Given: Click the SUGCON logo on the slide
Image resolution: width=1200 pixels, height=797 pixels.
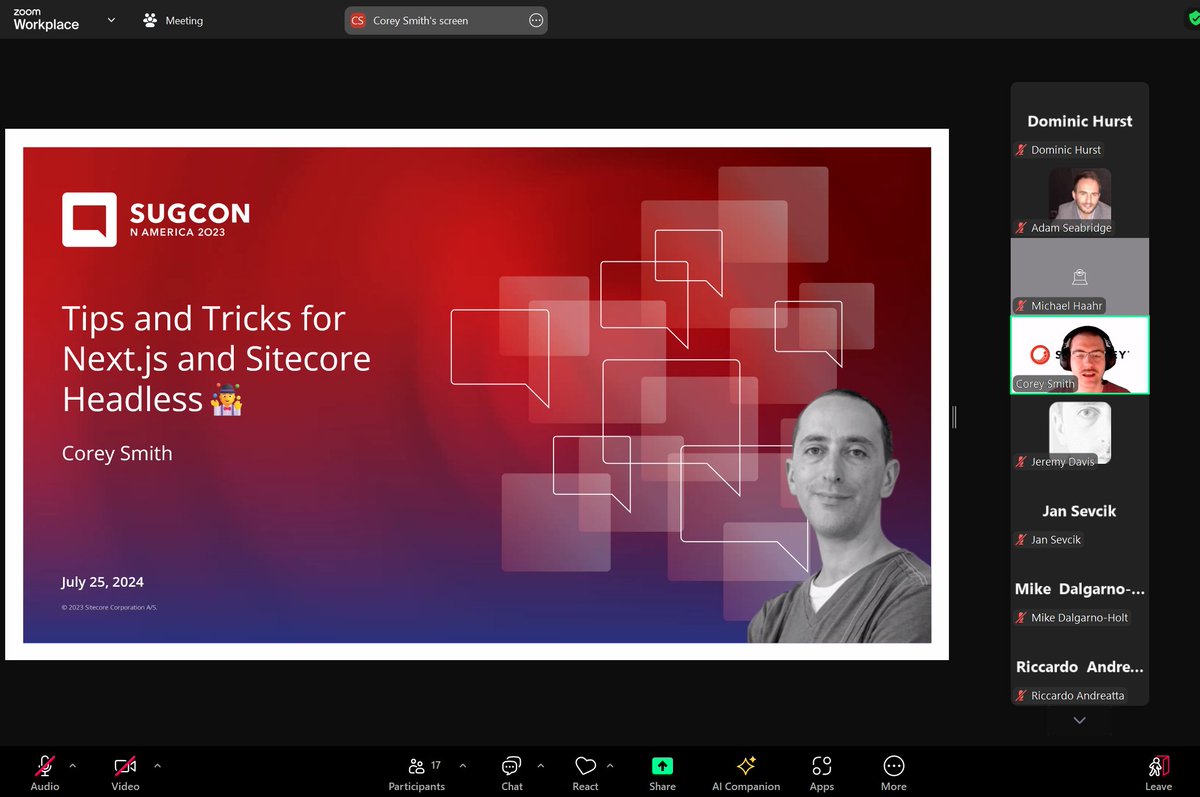Looking at the screenshot, I should coord(156,219).
